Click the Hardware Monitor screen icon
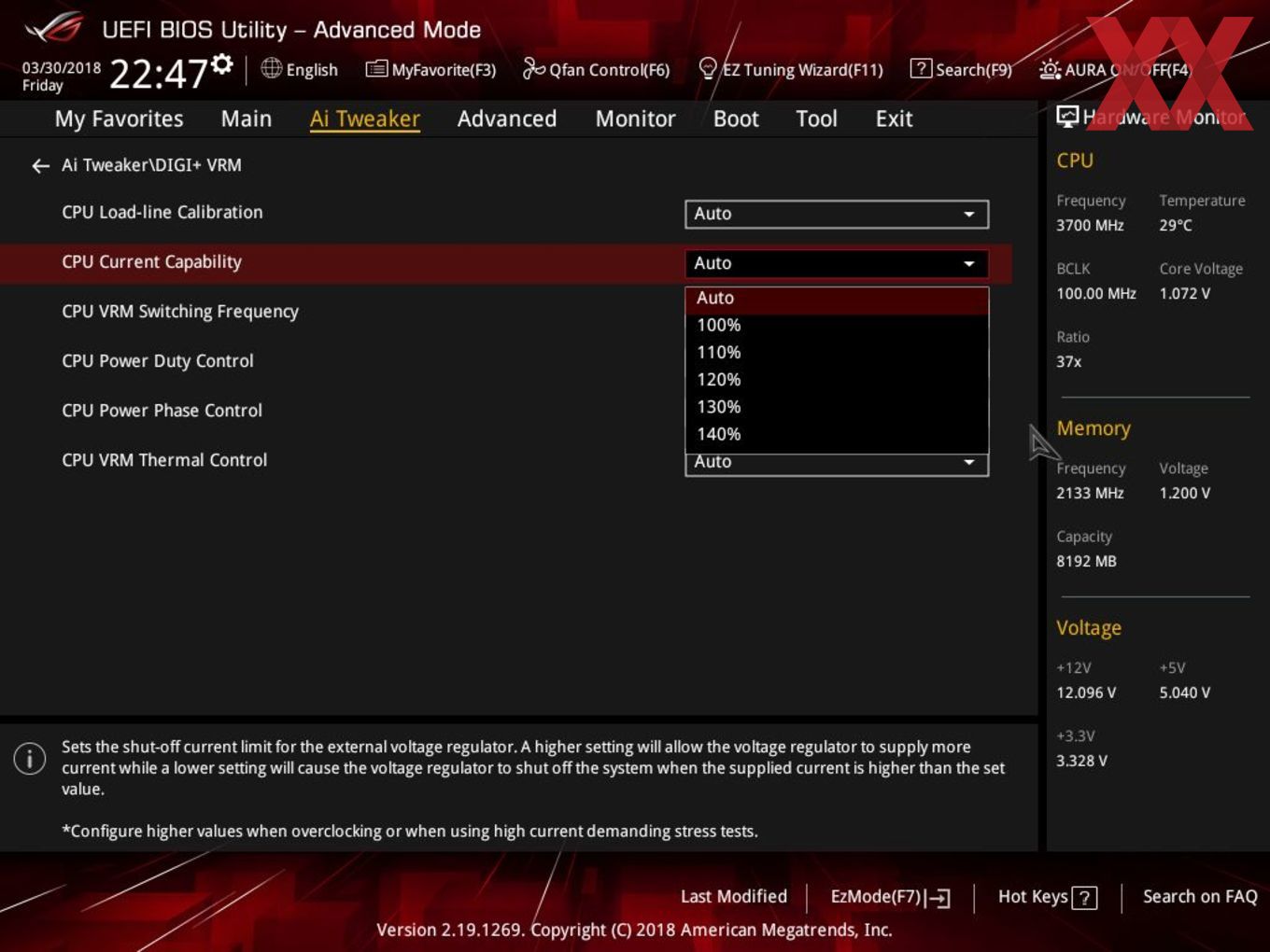Image resolution: width=1270 pixels, height=952 pixels. pyautogui.click(x=1067, y=117)
